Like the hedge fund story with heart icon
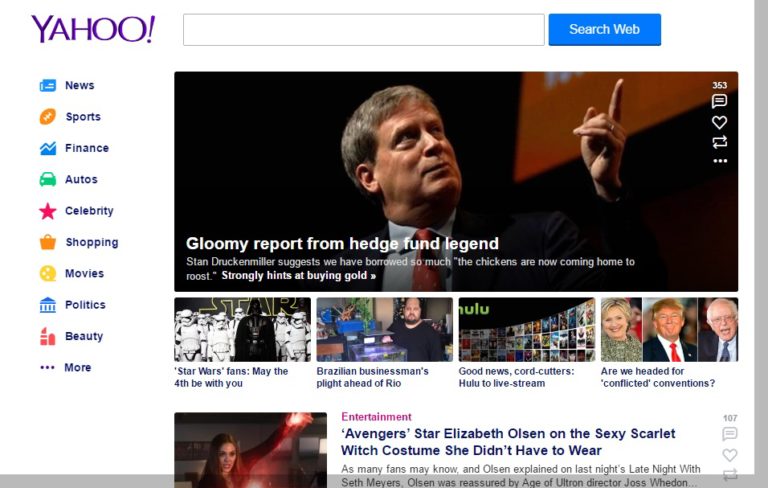The width and height of the screenshot is (768, 488). coord(720,122)
